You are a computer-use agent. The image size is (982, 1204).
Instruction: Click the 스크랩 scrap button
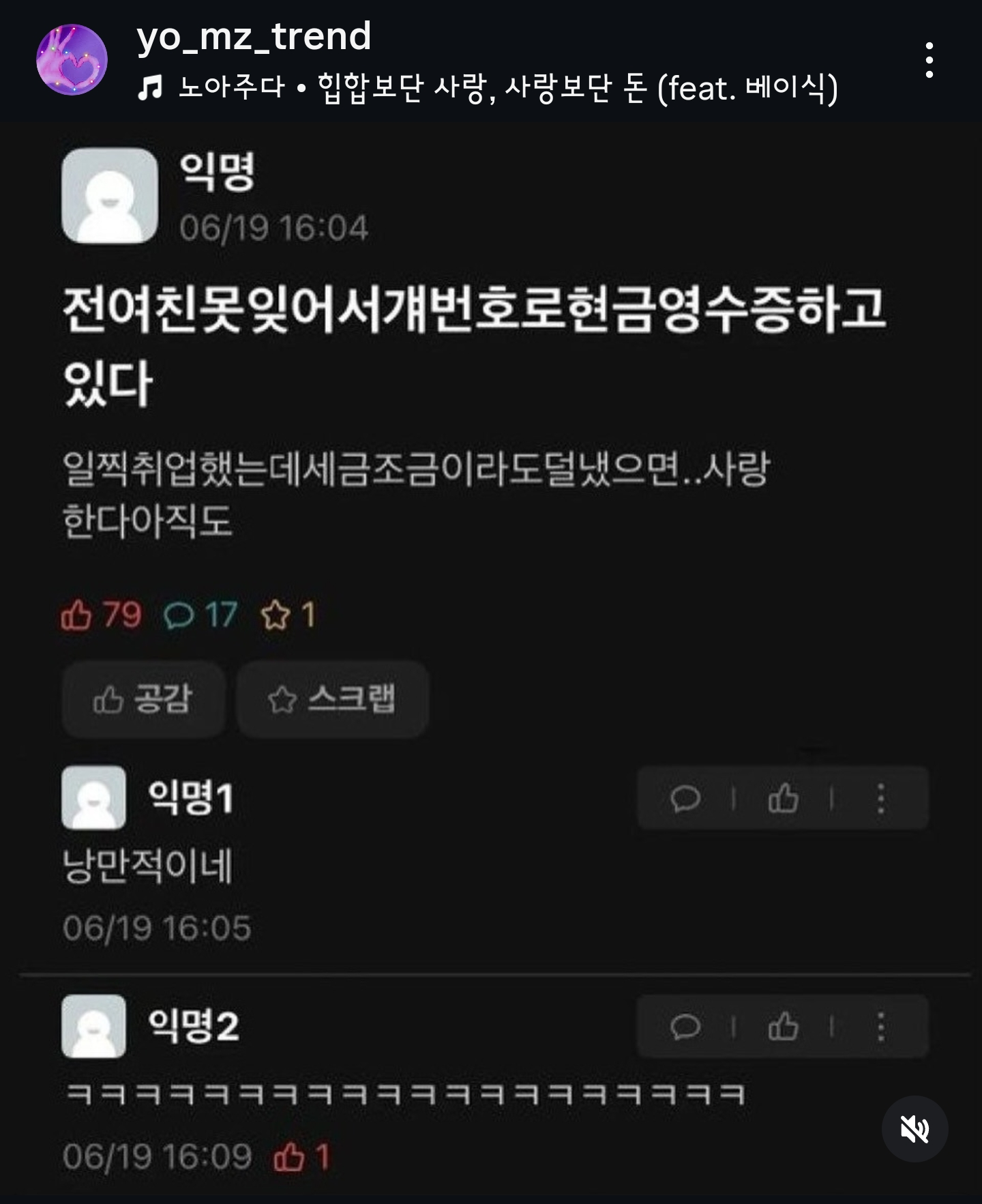[332, 699]
